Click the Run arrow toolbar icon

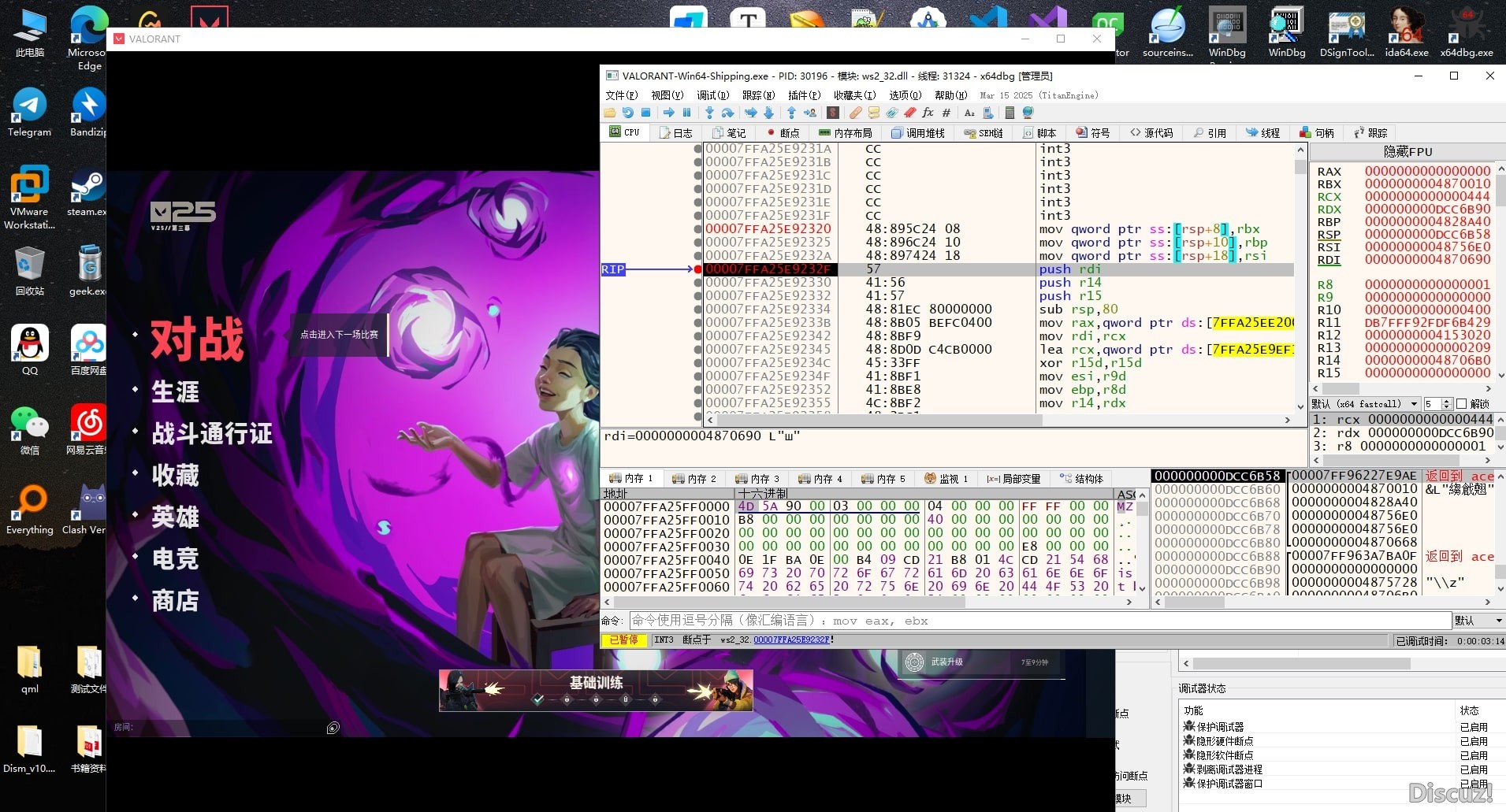tap(668, 113)
